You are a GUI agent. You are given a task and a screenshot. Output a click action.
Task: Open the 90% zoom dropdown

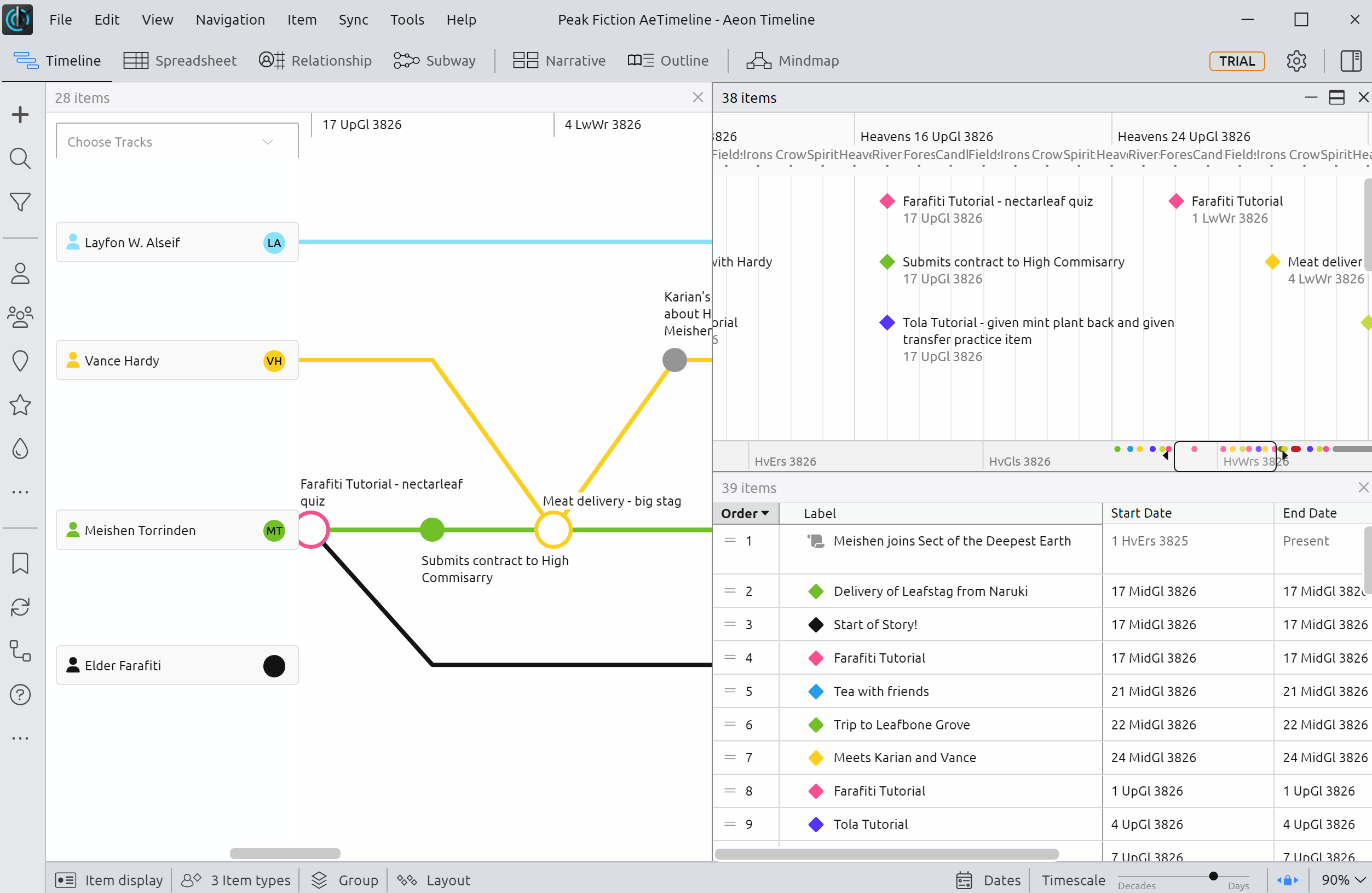click(1342, 880)
